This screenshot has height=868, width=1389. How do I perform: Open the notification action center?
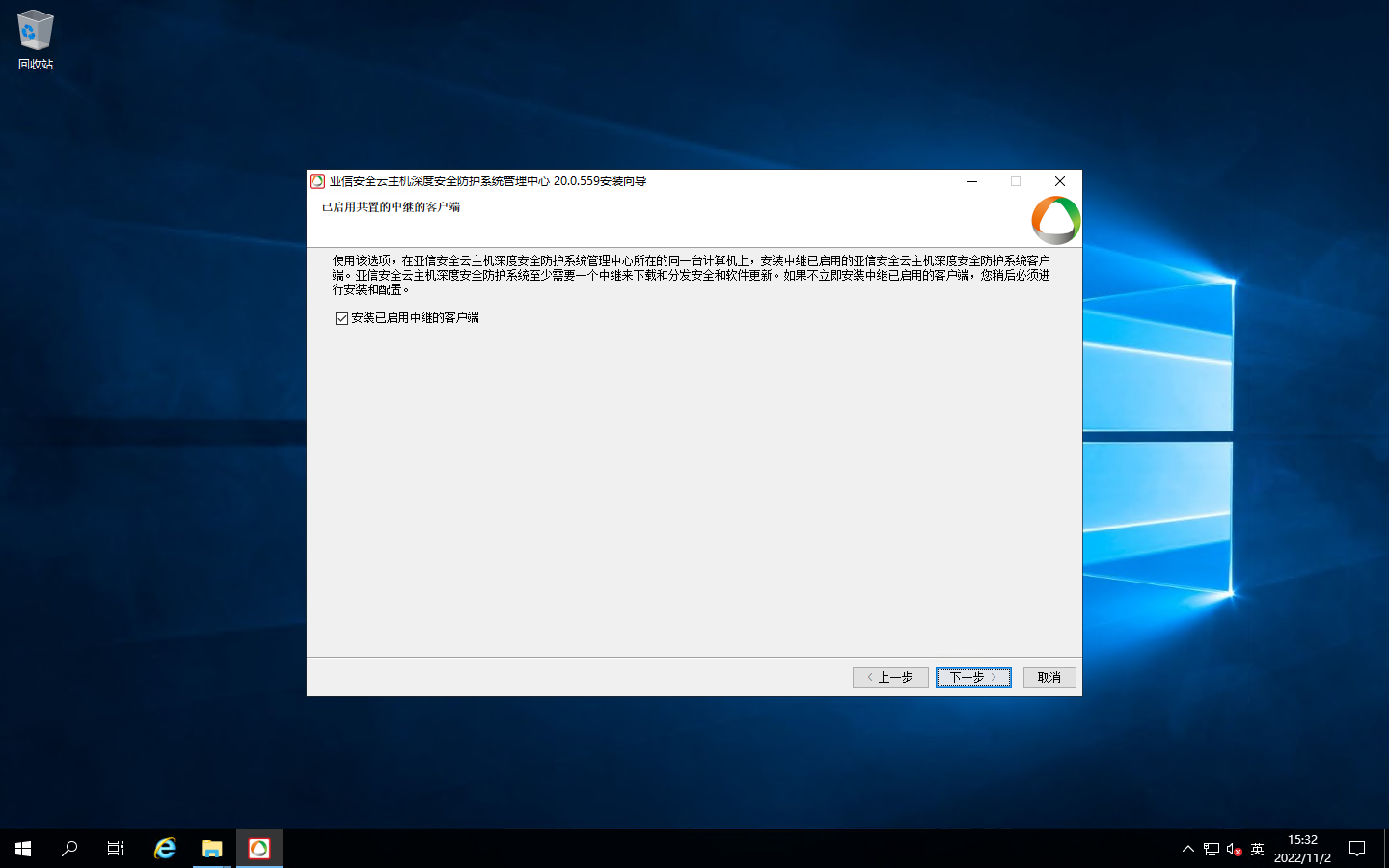pos(1357,849)
